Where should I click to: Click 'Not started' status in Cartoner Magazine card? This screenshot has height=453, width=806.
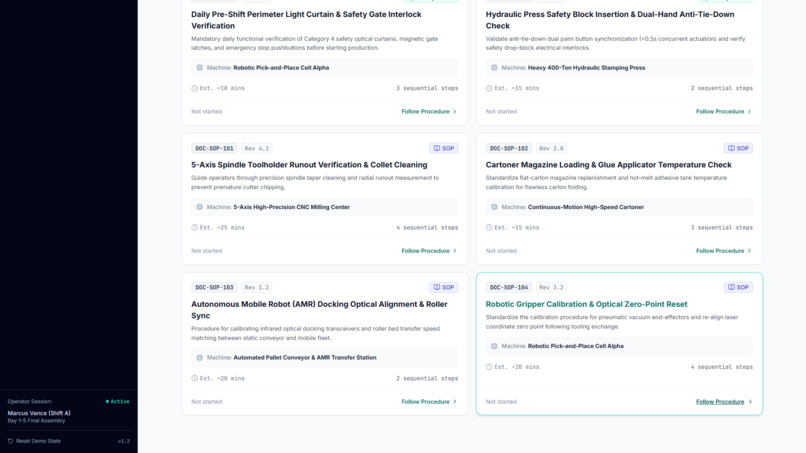click(x=501, y=251)
